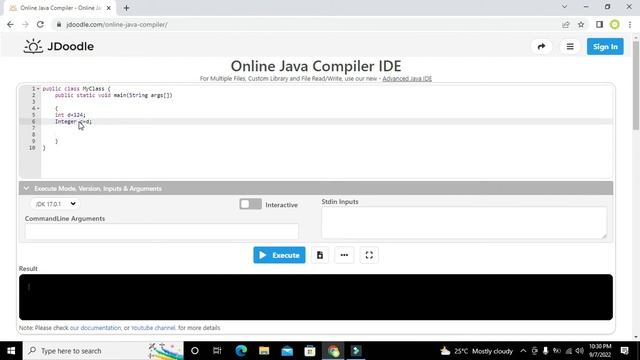Click the save file icon next to Execute
Image resolution: width=640 pixels, height=360 pixels.
(x=320, y=255)
